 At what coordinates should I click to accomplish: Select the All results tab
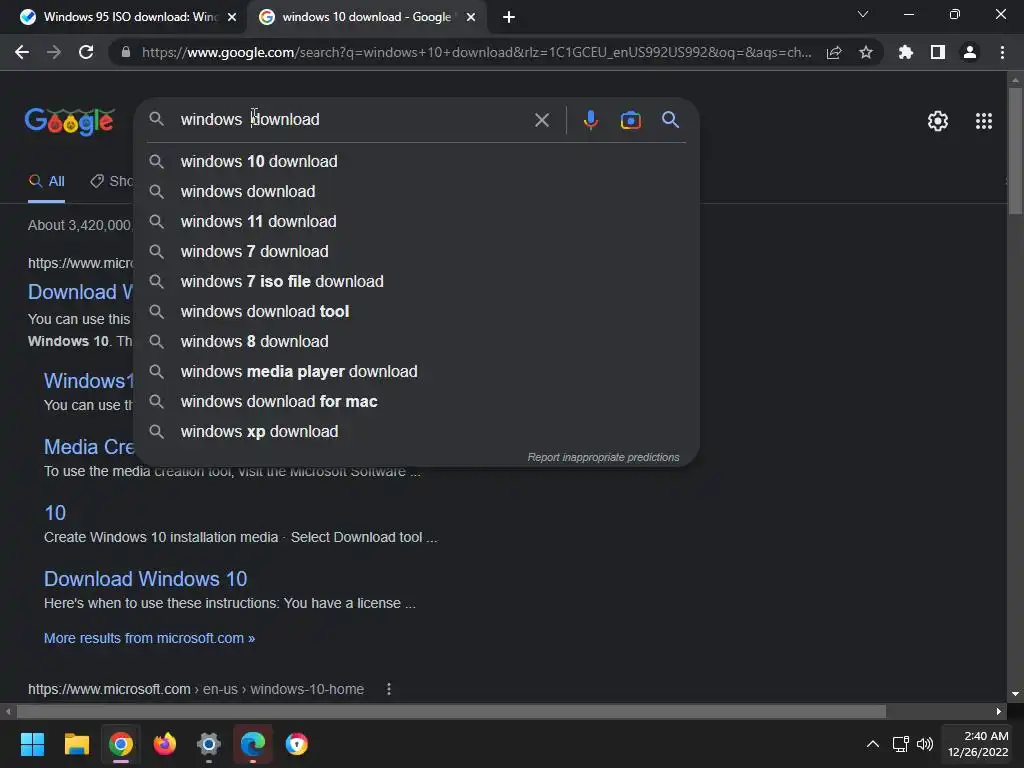click(x=46, y=182)
